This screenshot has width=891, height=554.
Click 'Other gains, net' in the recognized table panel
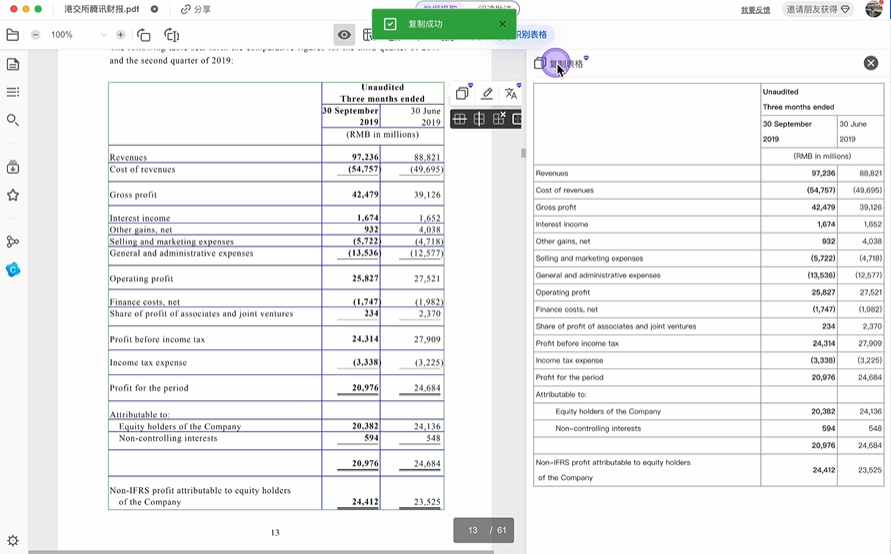click(563, 241)
